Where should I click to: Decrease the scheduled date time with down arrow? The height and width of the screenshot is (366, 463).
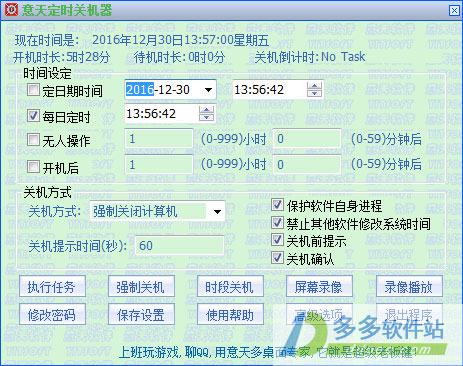tap(314, 93)
